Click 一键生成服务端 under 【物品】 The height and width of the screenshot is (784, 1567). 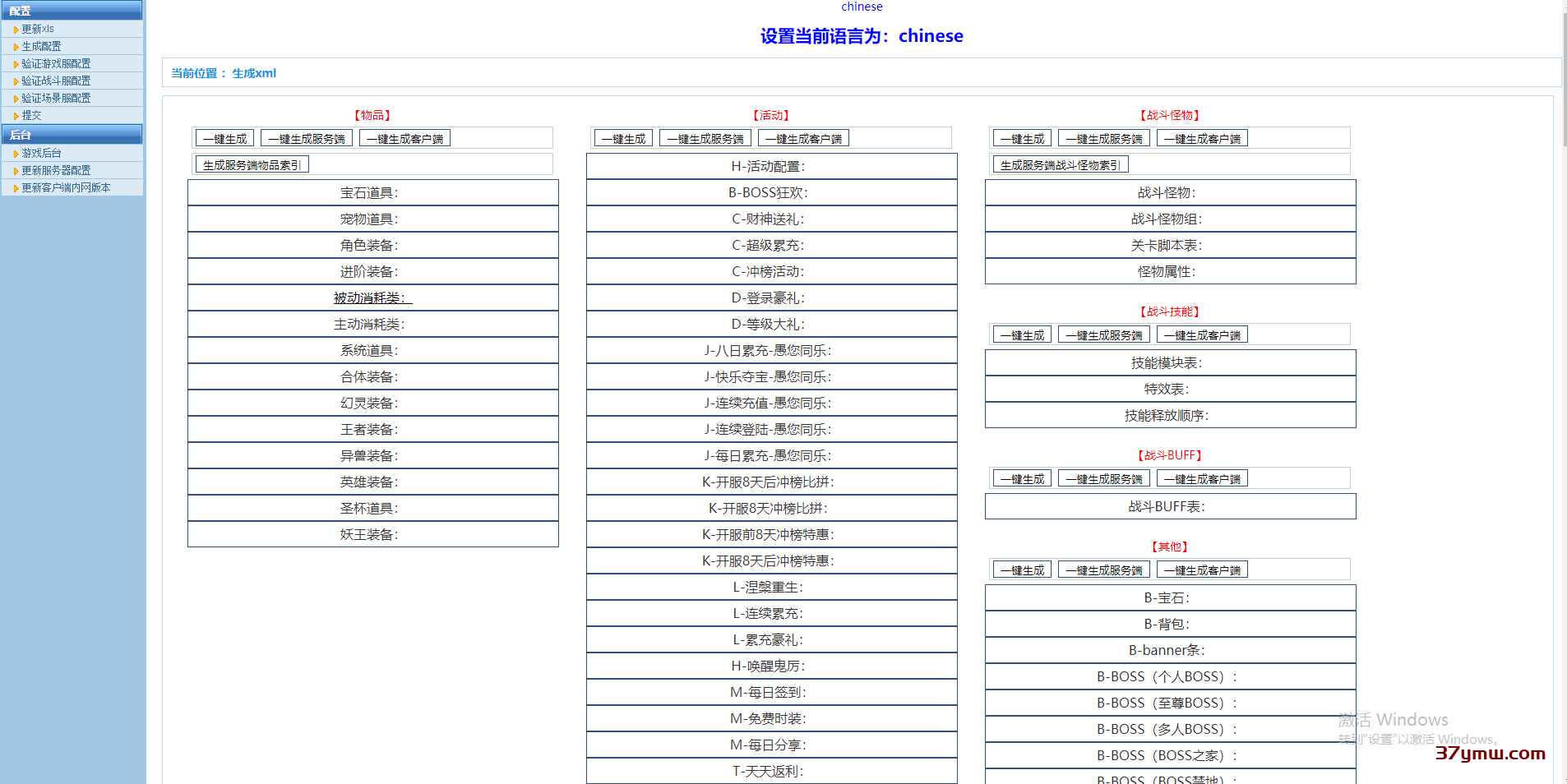[x=305, y=137]
